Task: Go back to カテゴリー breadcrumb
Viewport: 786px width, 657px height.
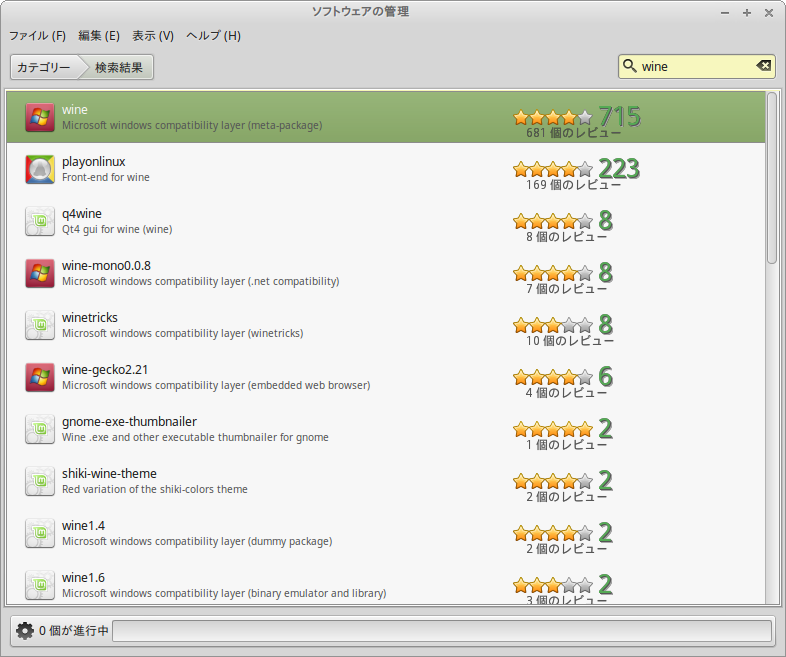Action: coord(44,67)
